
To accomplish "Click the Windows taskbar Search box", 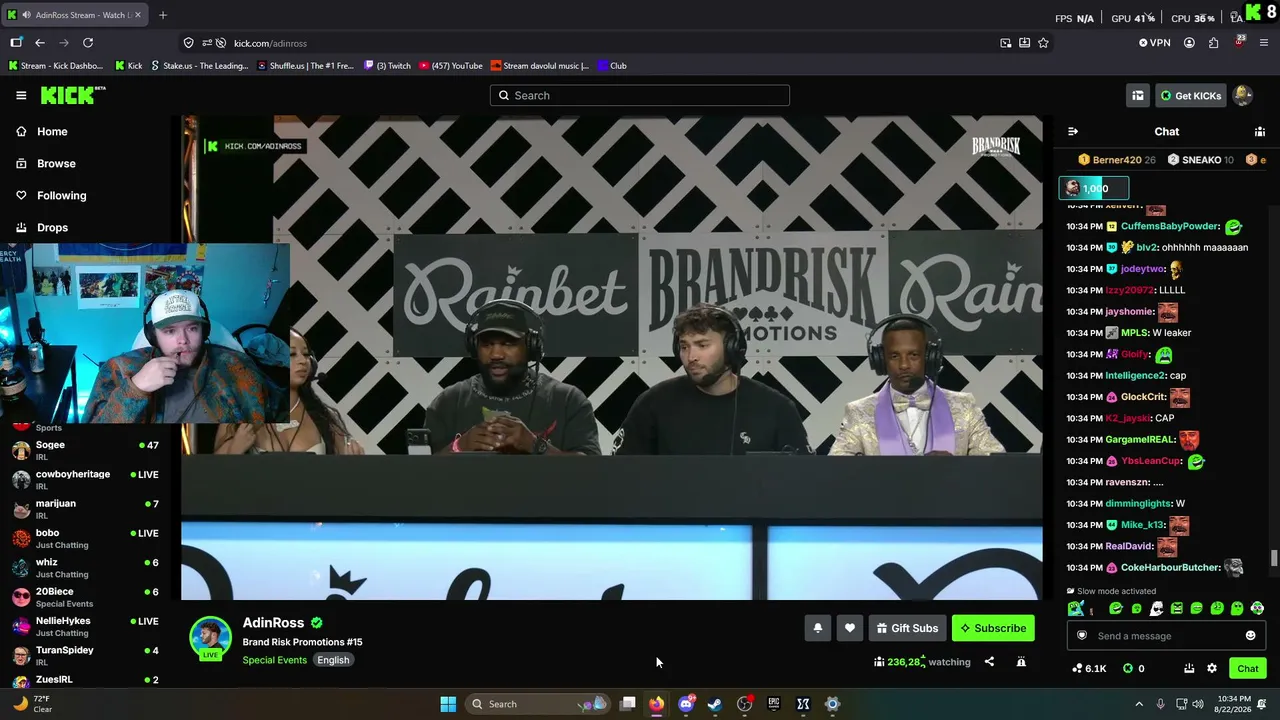I will tap(539, 704).
